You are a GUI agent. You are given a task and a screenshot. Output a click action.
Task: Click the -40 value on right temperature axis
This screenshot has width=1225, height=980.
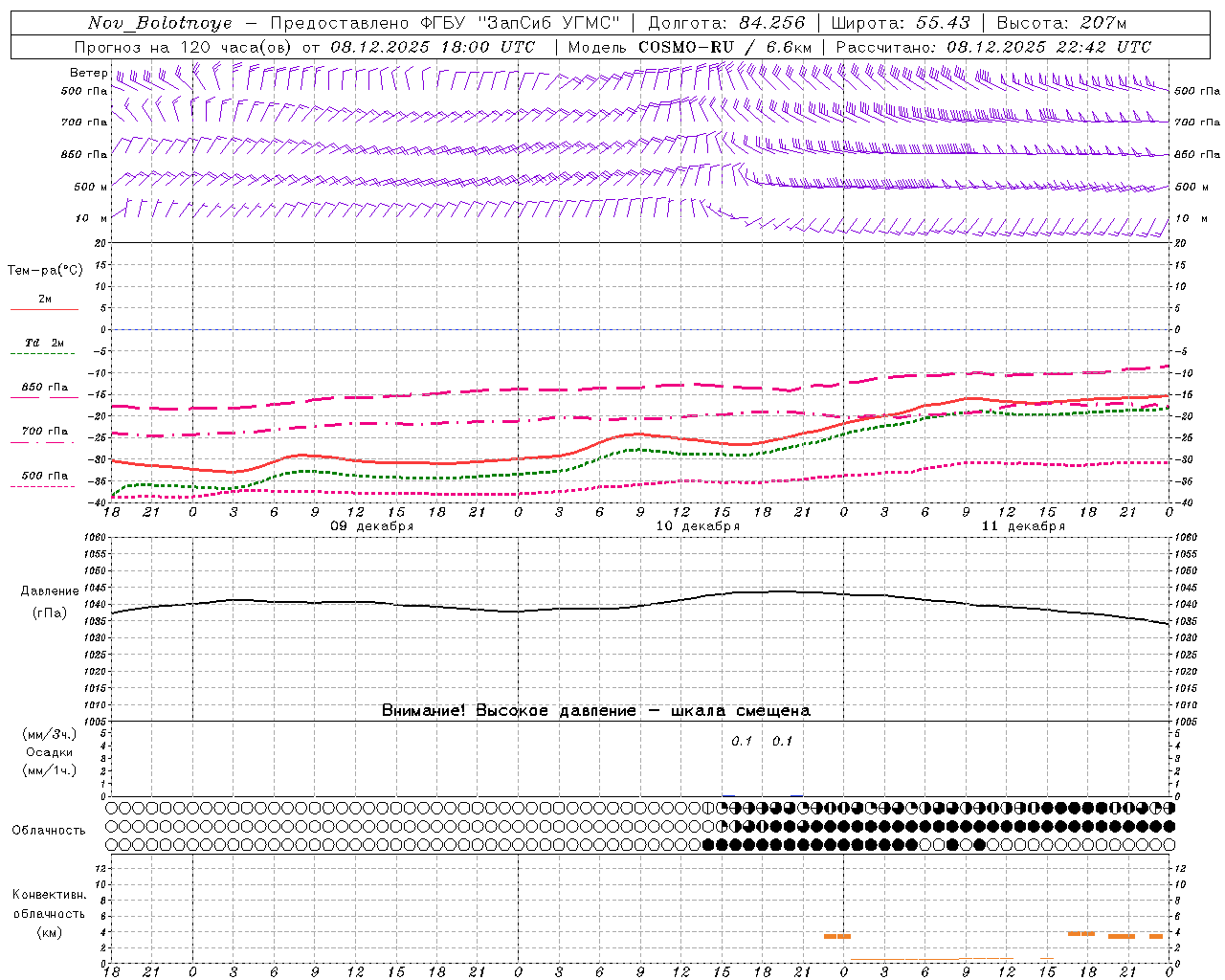(x=1182, y=502)
